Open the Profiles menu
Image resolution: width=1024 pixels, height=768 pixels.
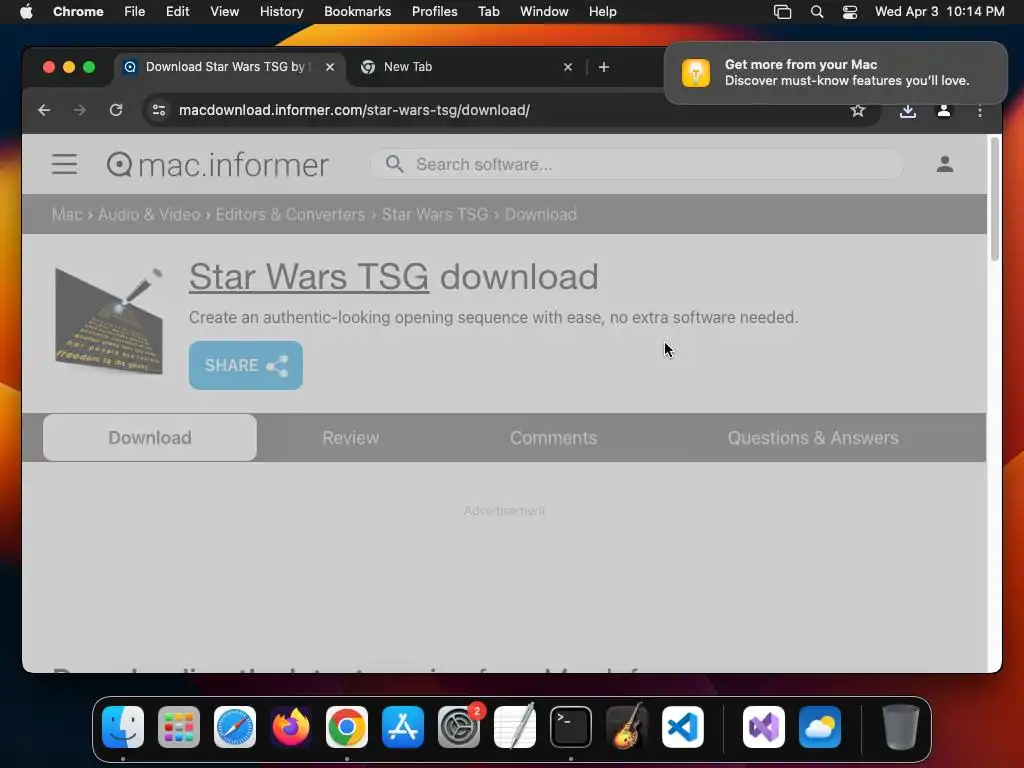point(434,12)
